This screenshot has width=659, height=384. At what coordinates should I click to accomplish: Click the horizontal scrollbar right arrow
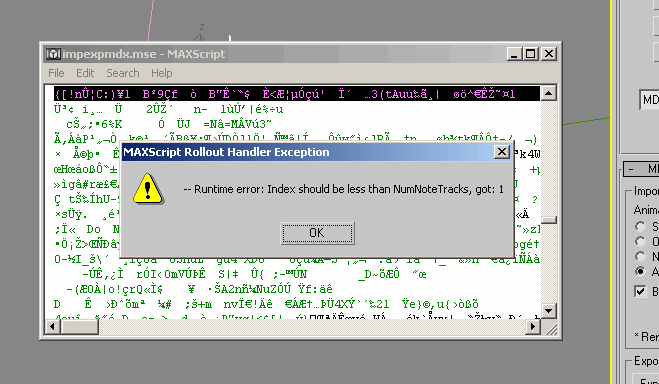pos(533,326)
